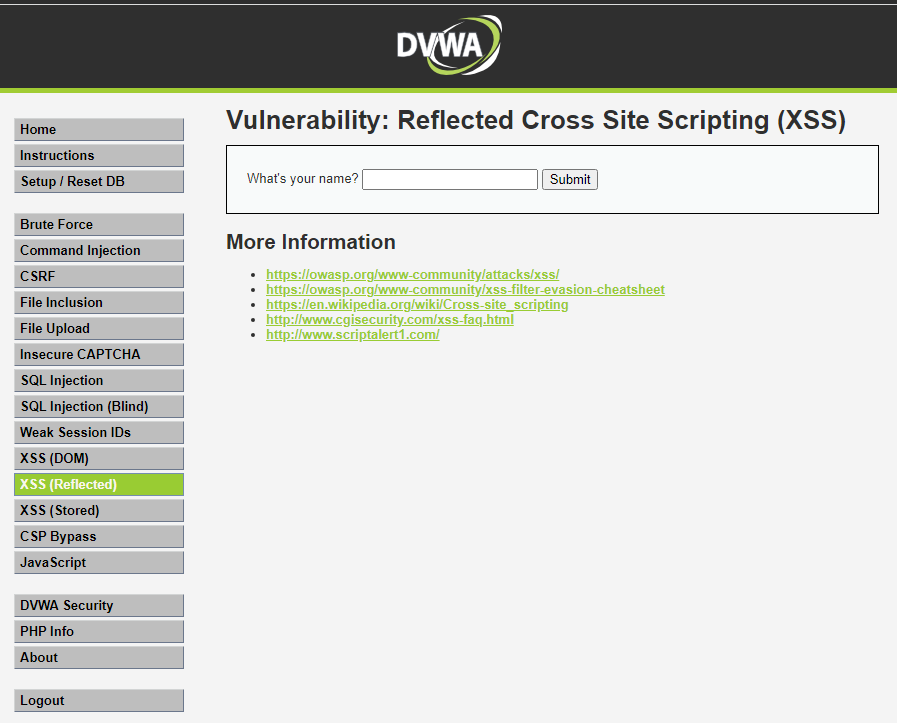Open the Instructions page
The height and width of the screenshot is (723, 897).
tap(99, 156)
